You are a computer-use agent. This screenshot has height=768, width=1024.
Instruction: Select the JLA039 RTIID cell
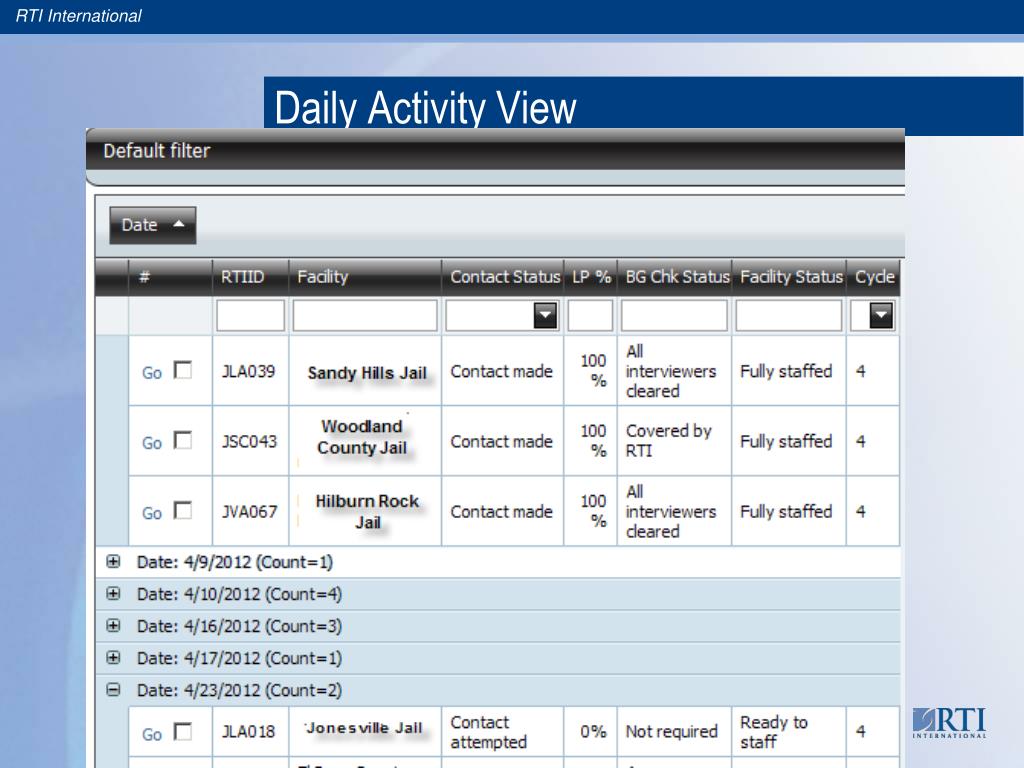click(249, 372)
